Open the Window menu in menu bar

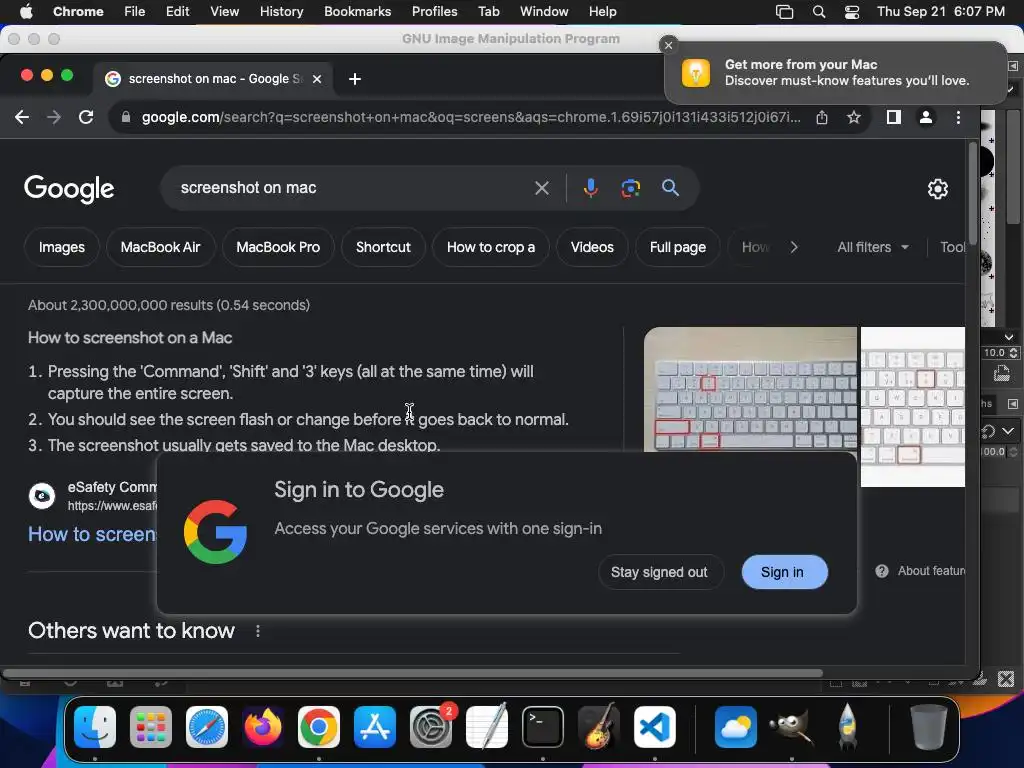tap(544, 12)
